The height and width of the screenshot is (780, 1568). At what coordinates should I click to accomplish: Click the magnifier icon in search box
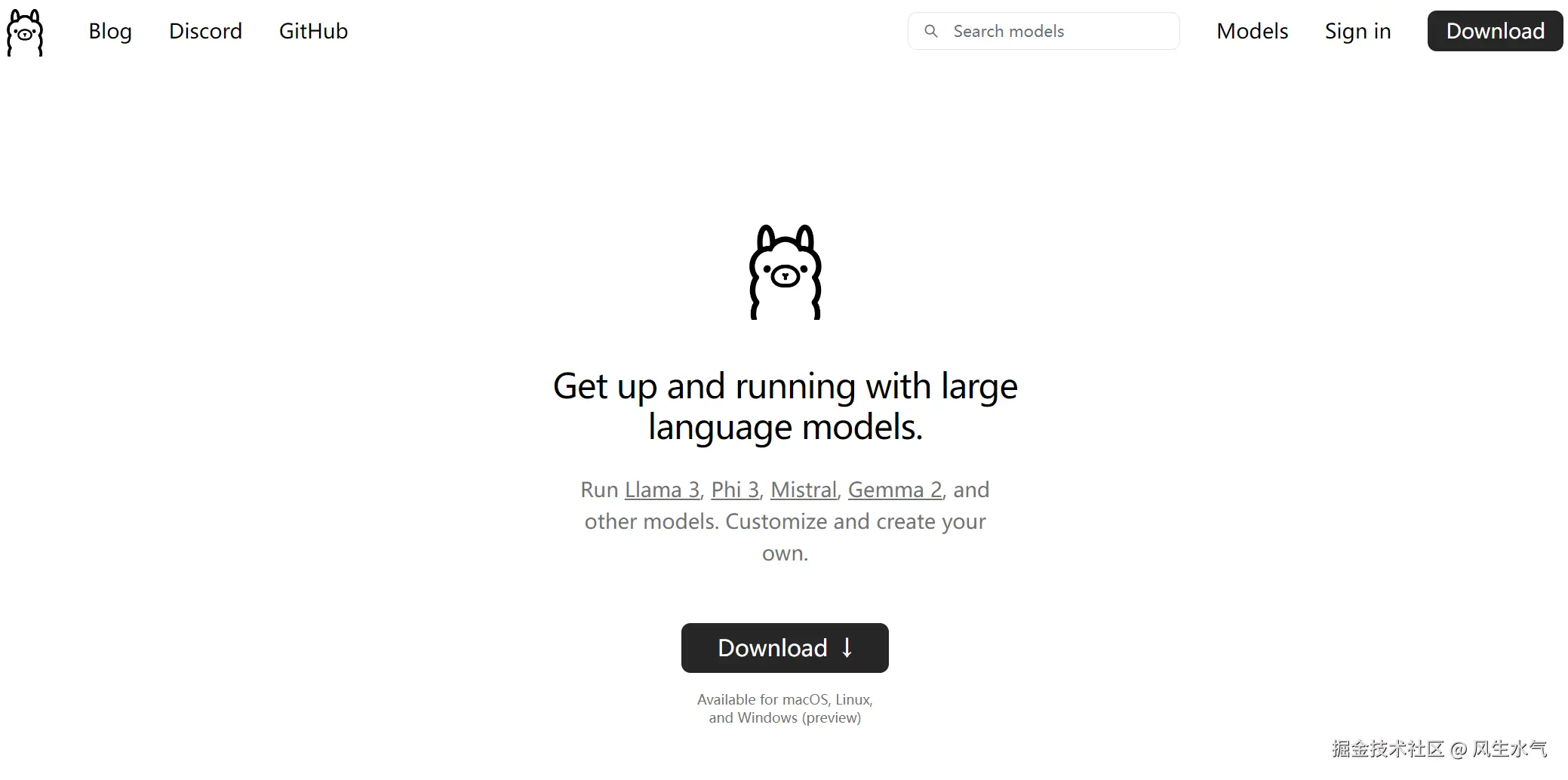pyautogui.click(x=931, y=31)
